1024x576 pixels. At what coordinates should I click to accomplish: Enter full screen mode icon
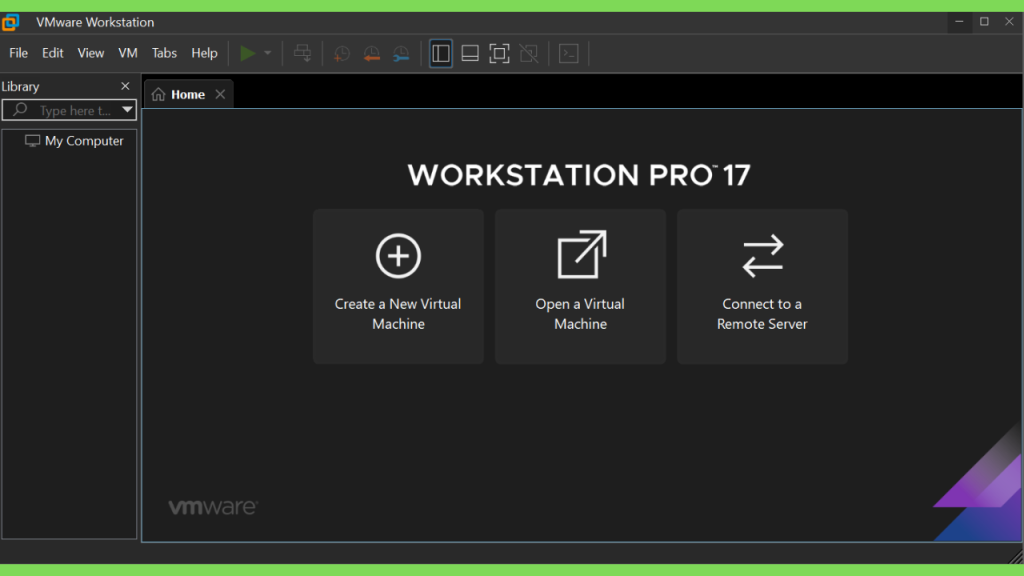pyautogui.click(x=500, y=54)
